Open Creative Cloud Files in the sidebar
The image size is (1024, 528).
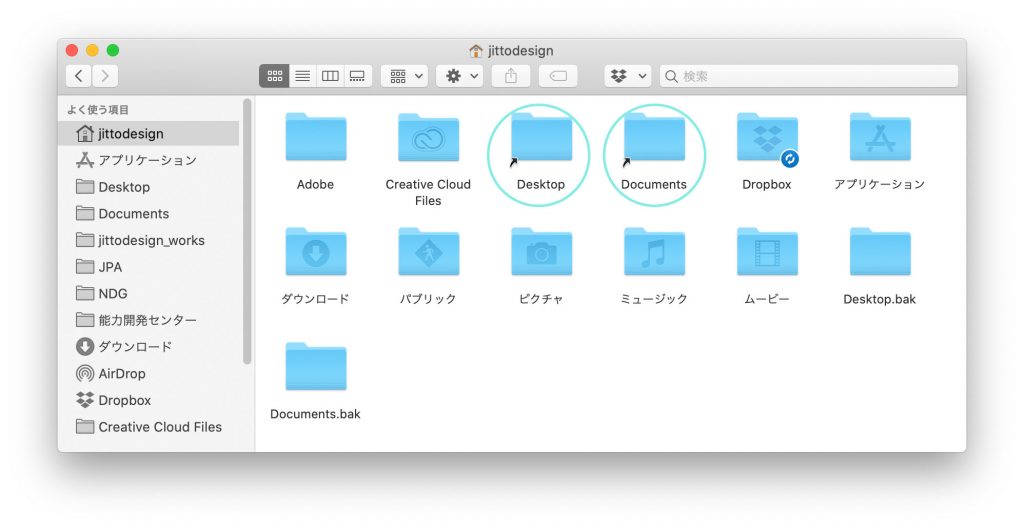click(149, 427)
